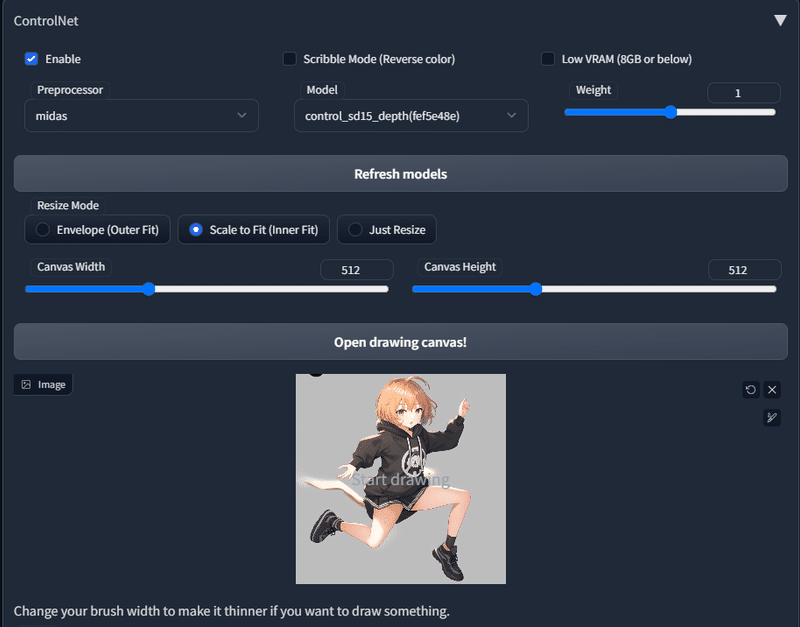Viewport: 800px width, 627px height.
Task: Enable Low VRAM (8GB or below)
Action: pyautogui.click(x=547, y=59)
